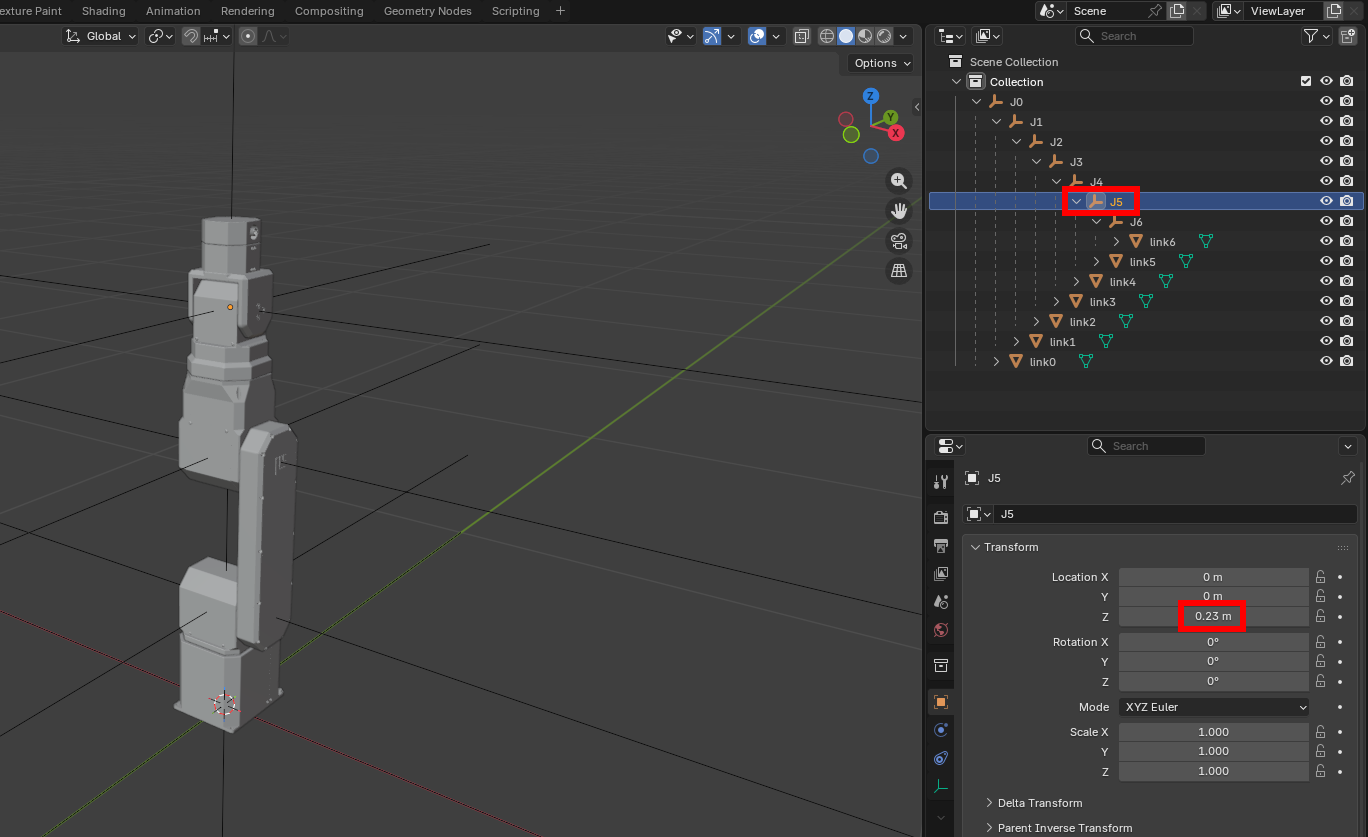Screen dimensions: 1368x837
Task: Open the World properties tab (globe icon)
Action: pyautogui.click(x=940, y=630)
